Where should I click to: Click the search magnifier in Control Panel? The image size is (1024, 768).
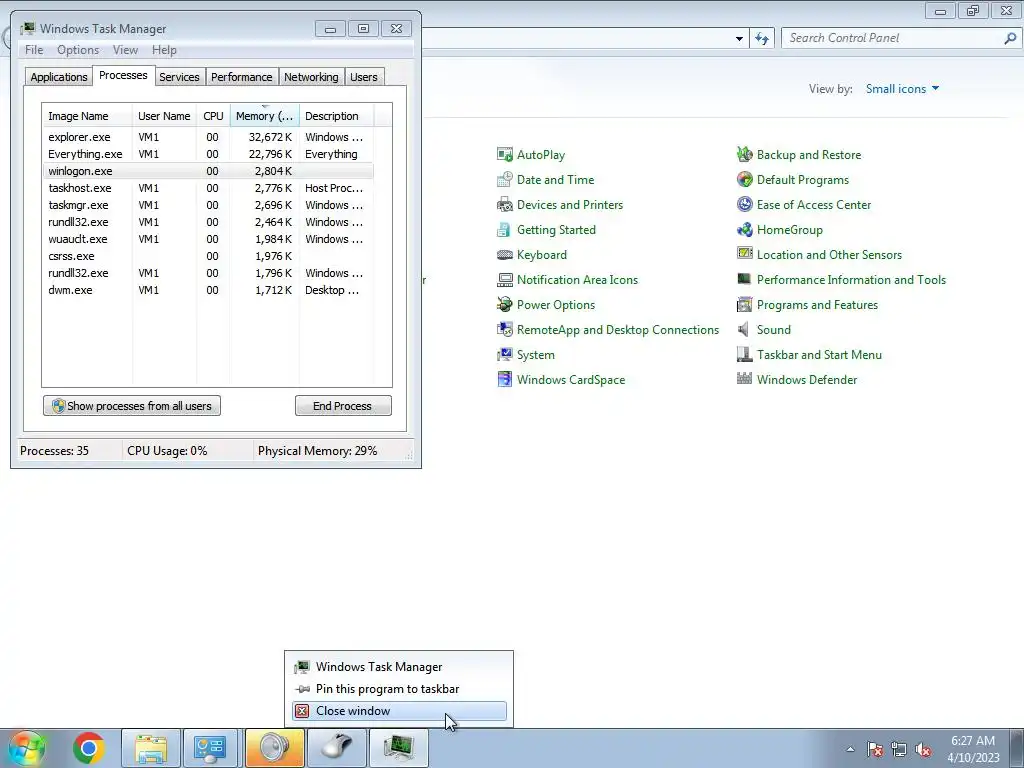pyautogui.click(x=1010, y=38)
